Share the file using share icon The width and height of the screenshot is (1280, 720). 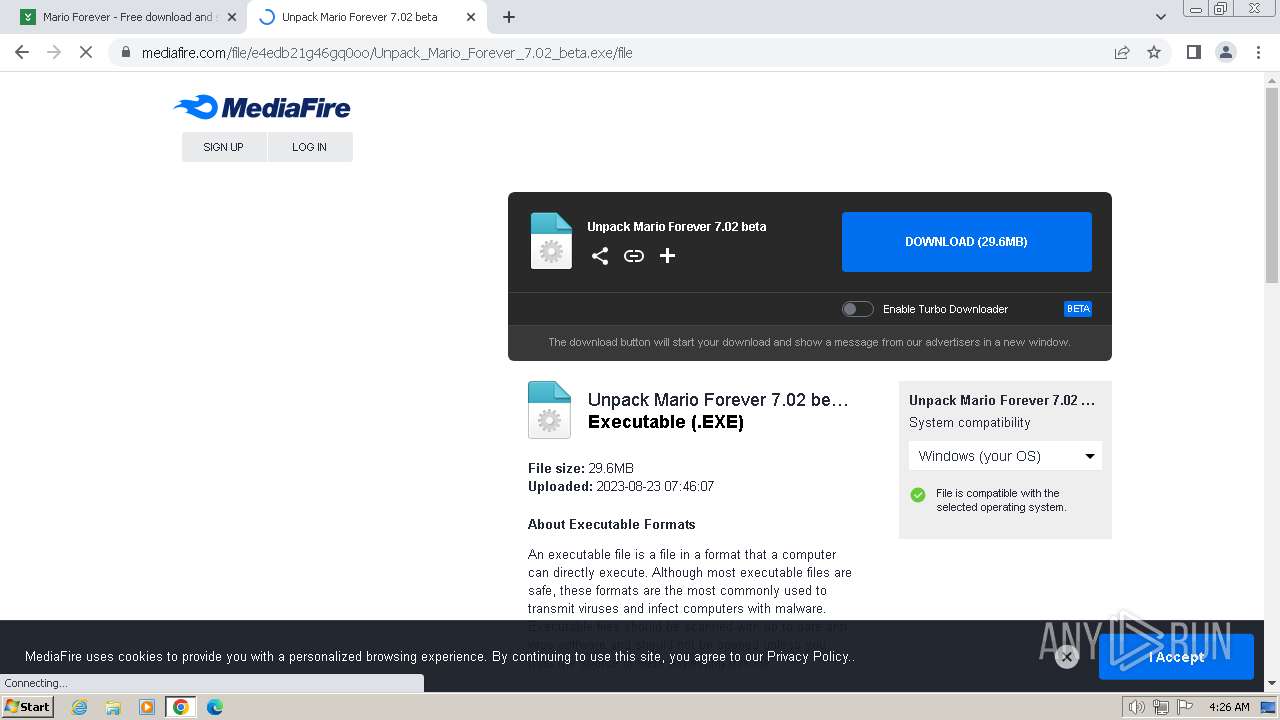(x=600, y=256)
